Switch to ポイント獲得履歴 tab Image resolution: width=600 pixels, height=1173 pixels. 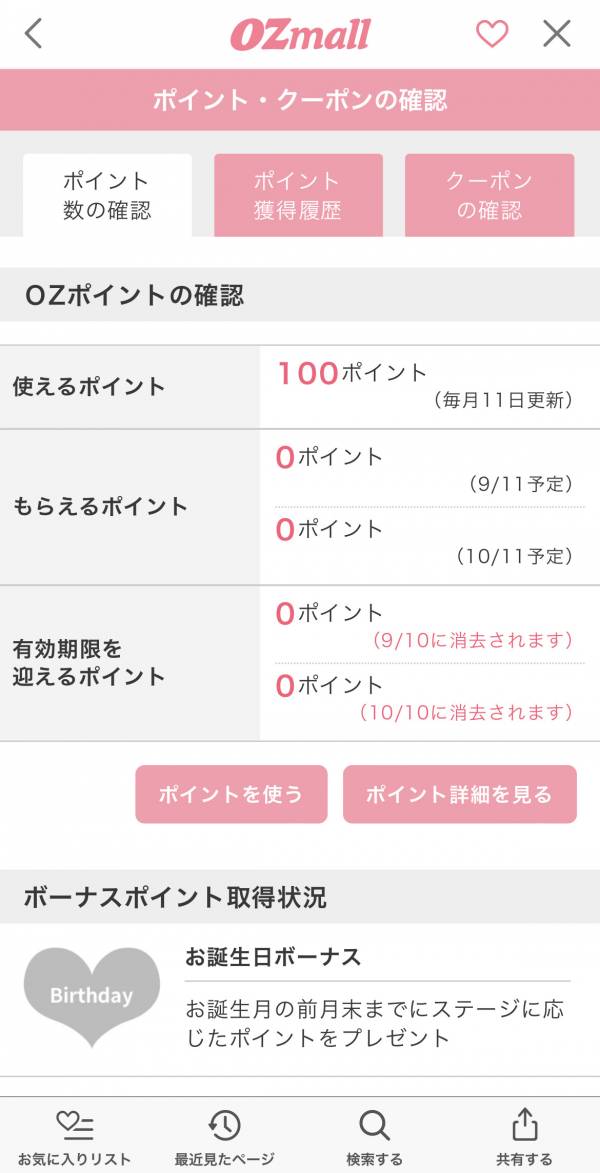298,196
